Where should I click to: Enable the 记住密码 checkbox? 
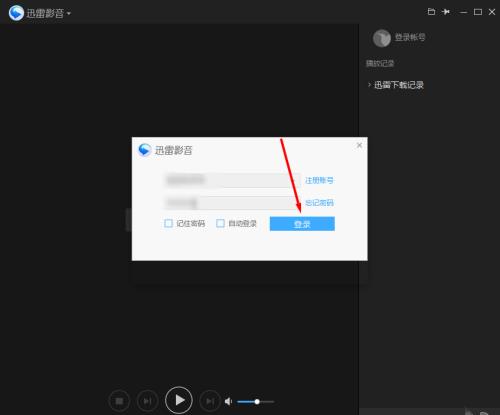pyautogui.click(x=168, y=223)
